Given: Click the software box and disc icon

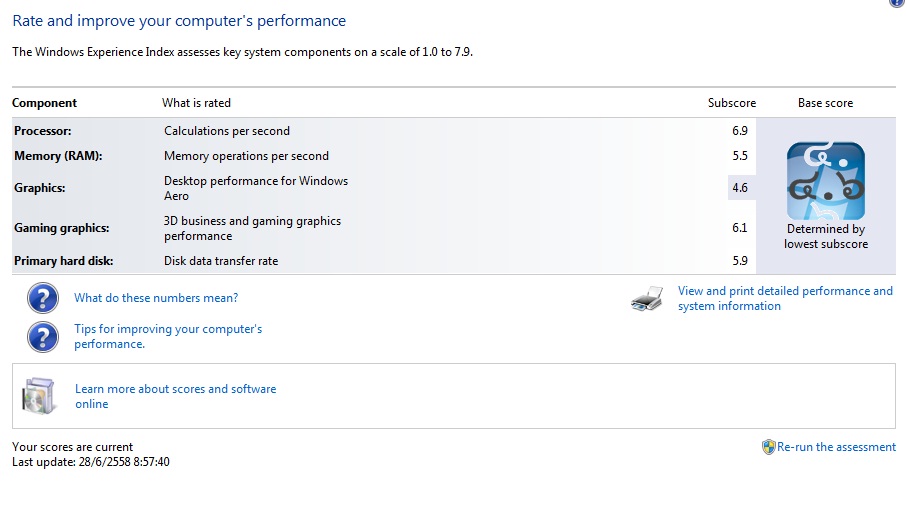Looking at the screenshot, I should 39,396.
